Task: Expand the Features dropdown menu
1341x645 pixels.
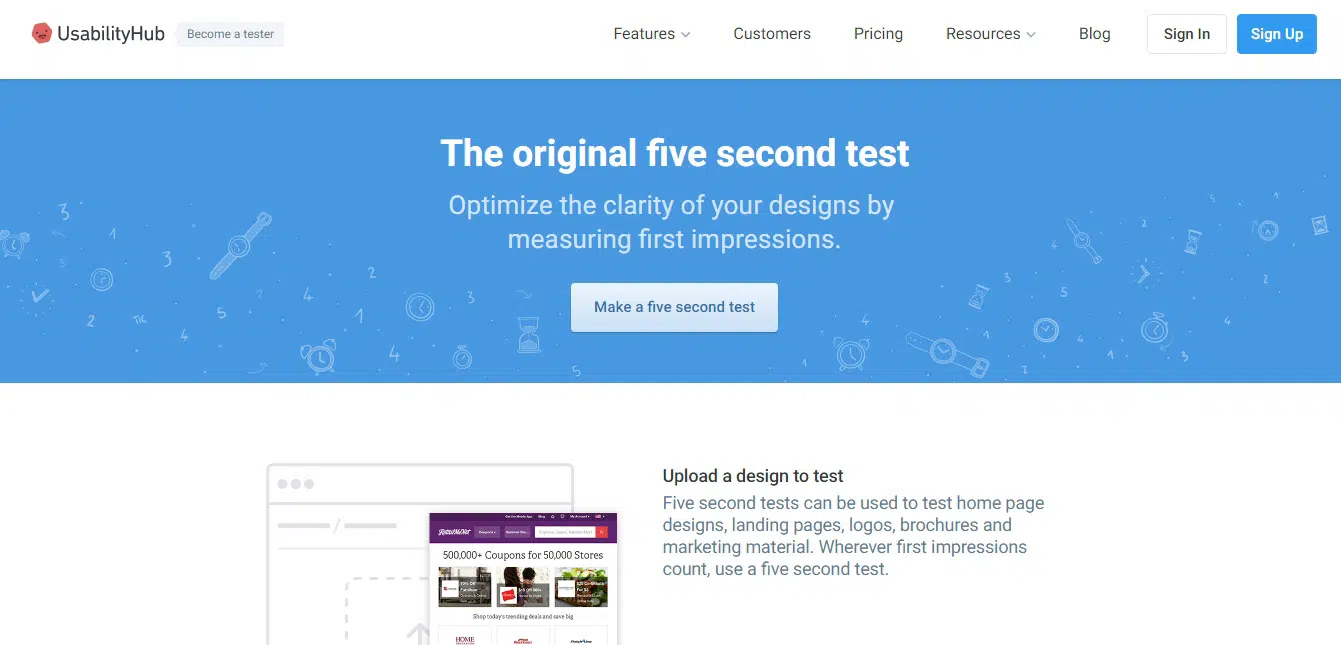Action: 652,34
